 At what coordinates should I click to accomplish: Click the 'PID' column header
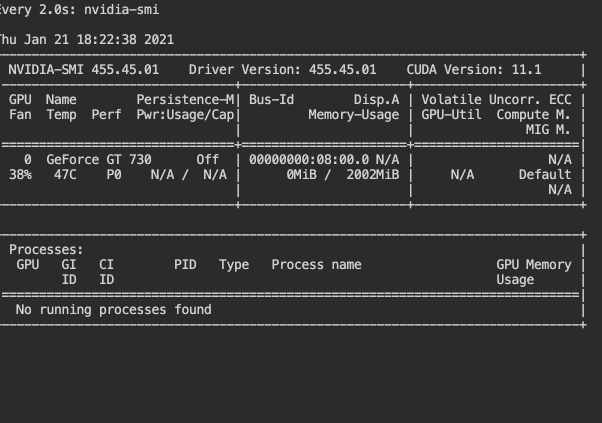pos(185,264)
